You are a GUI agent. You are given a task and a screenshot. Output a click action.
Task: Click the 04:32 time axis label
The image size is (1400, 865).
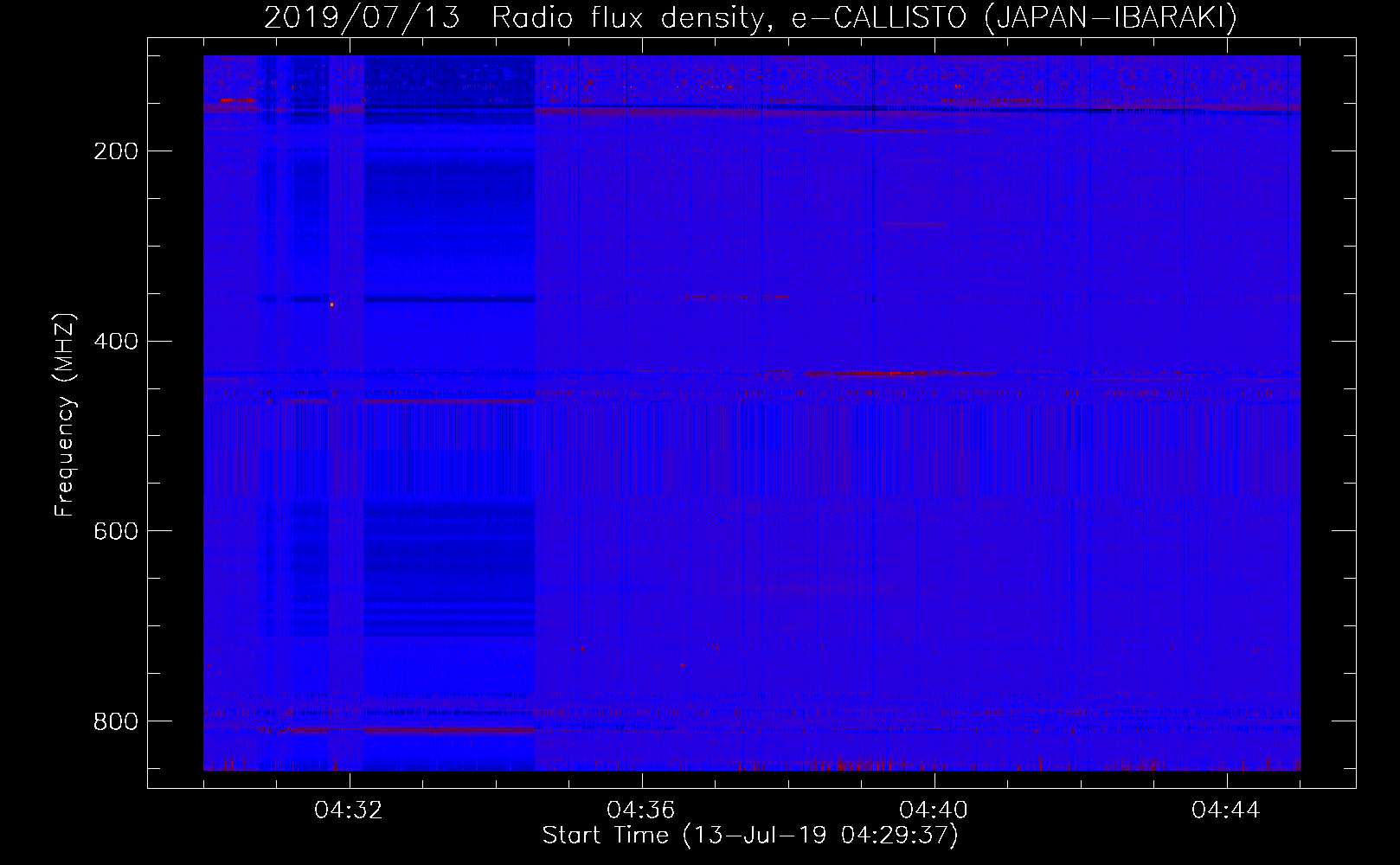click(349, 811)
